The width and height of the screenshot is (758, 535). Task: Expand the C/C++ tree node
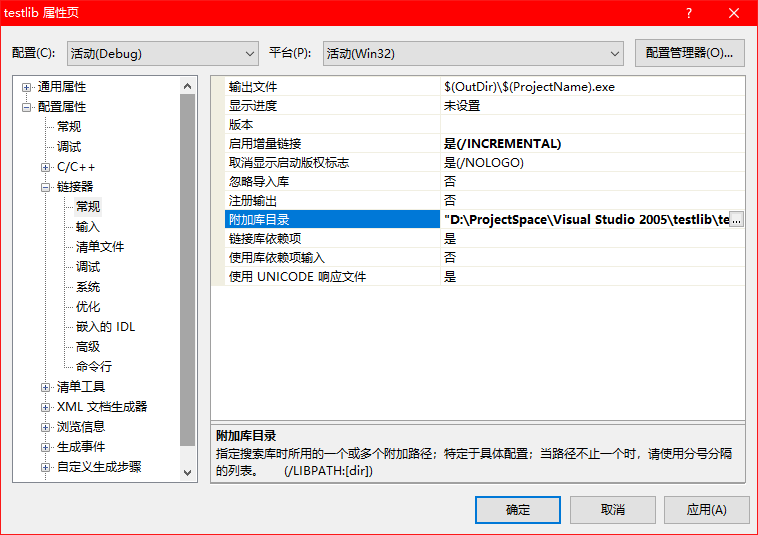tap(46, 167)
